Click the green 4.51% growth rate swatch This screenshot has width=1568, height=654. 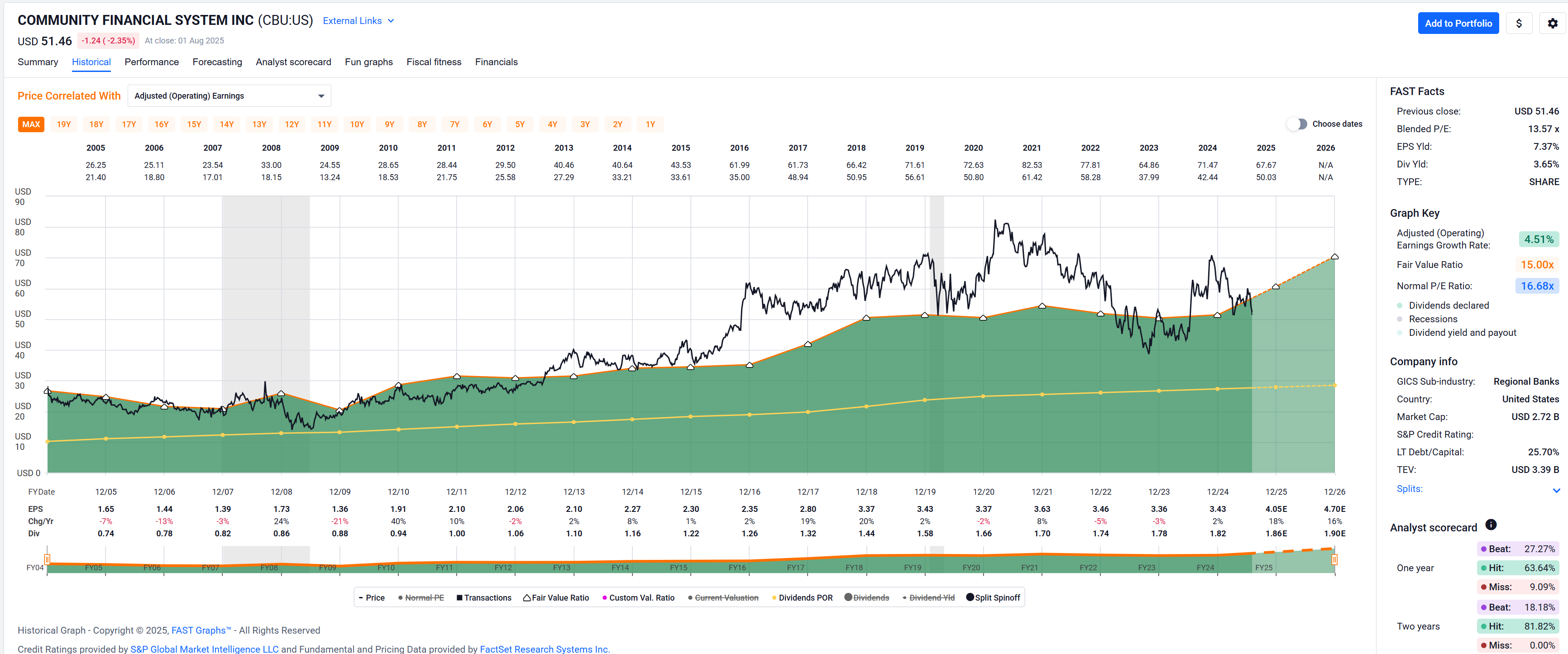coord(1538,239)
